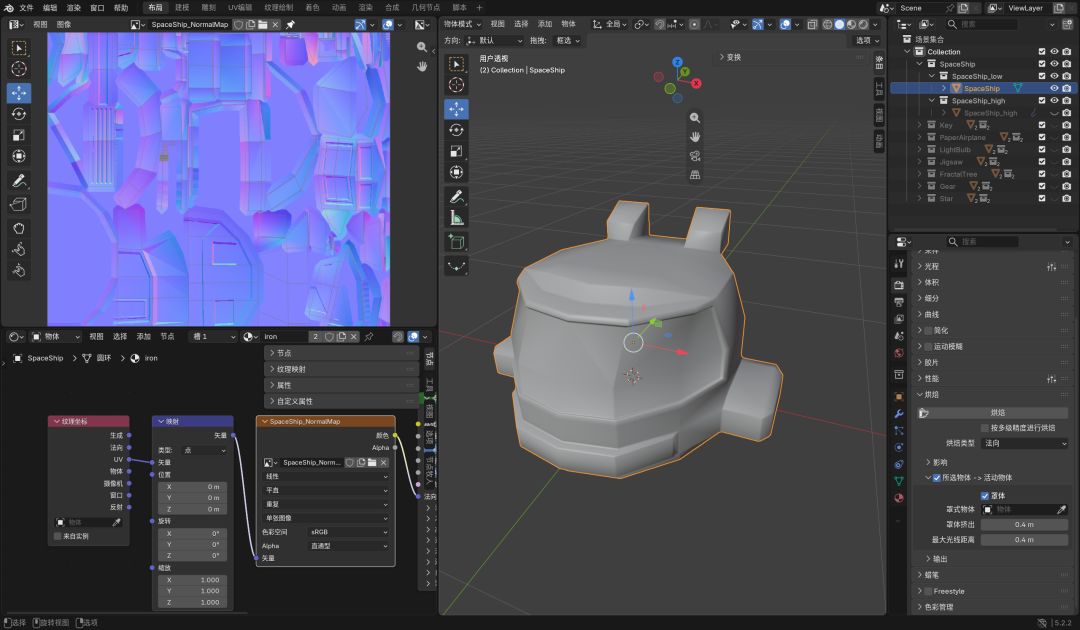
Task: Select the Annotate tool in the 3D viewport
Action: point(456,197)
